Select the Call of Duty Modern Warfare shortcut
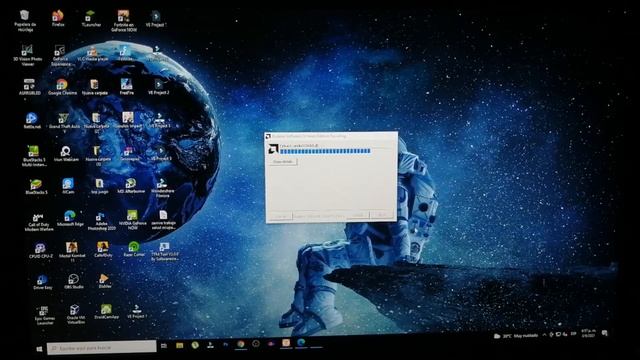The width and height of the screenshot is (640, 360). (x=39, y=222)
